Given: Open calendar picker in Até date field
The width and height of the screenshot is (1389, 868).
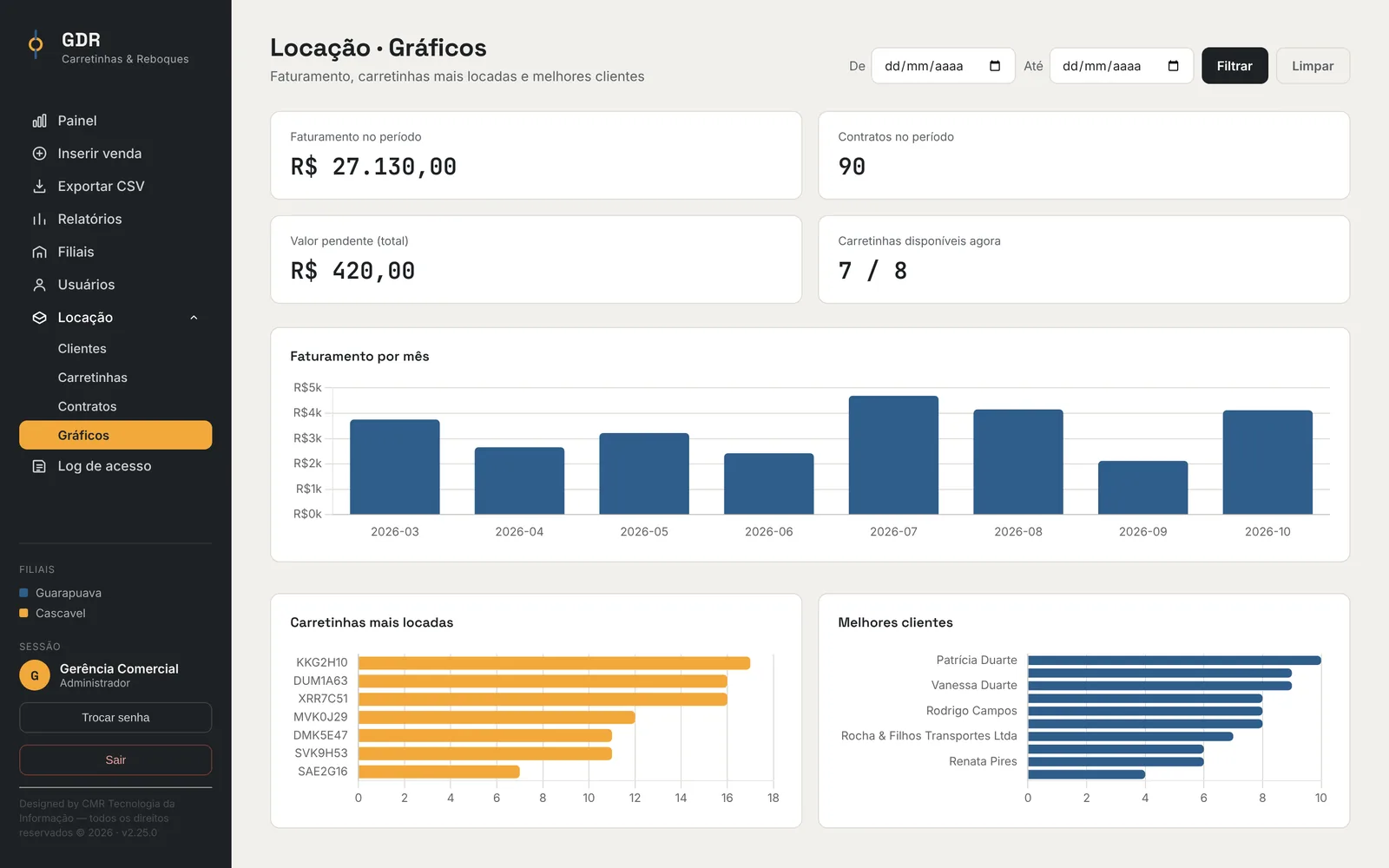Looking at the screenshot, I should pos(1173,66).
